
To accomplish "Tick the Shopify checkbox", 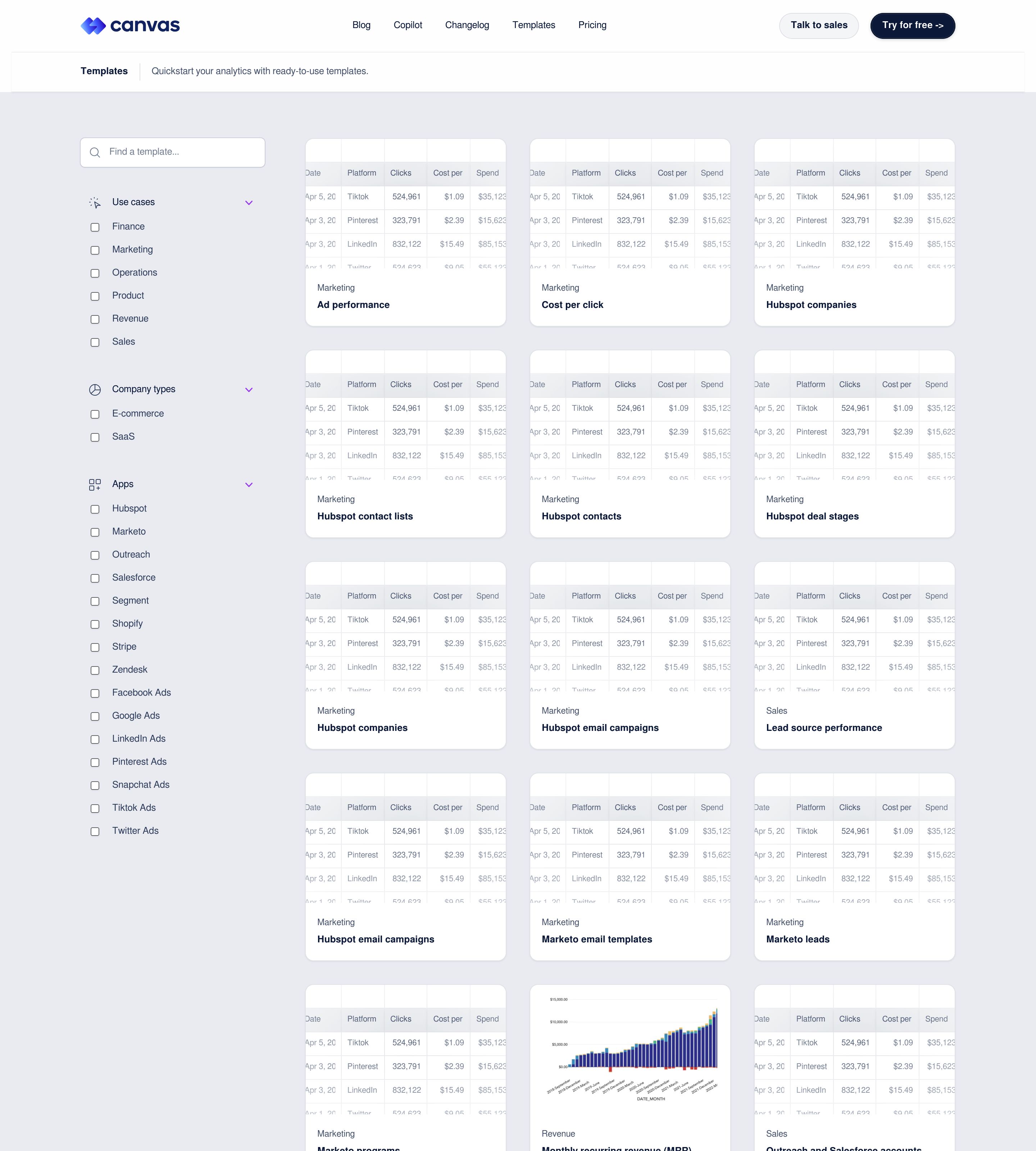I will [95, 624].
